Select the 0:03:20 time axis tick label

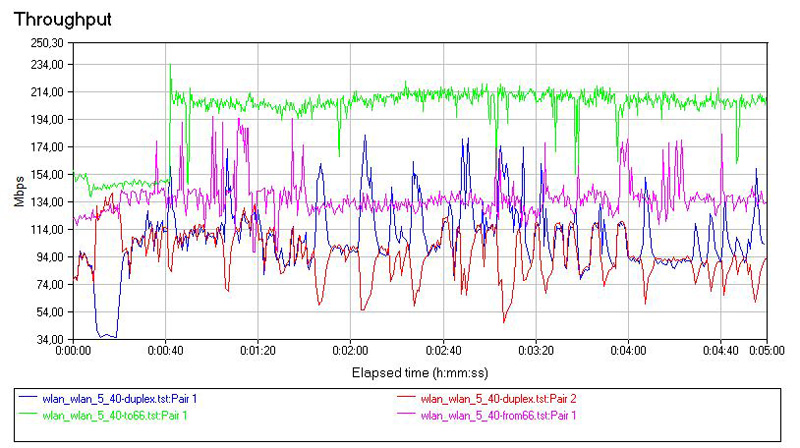coord(536,352)
